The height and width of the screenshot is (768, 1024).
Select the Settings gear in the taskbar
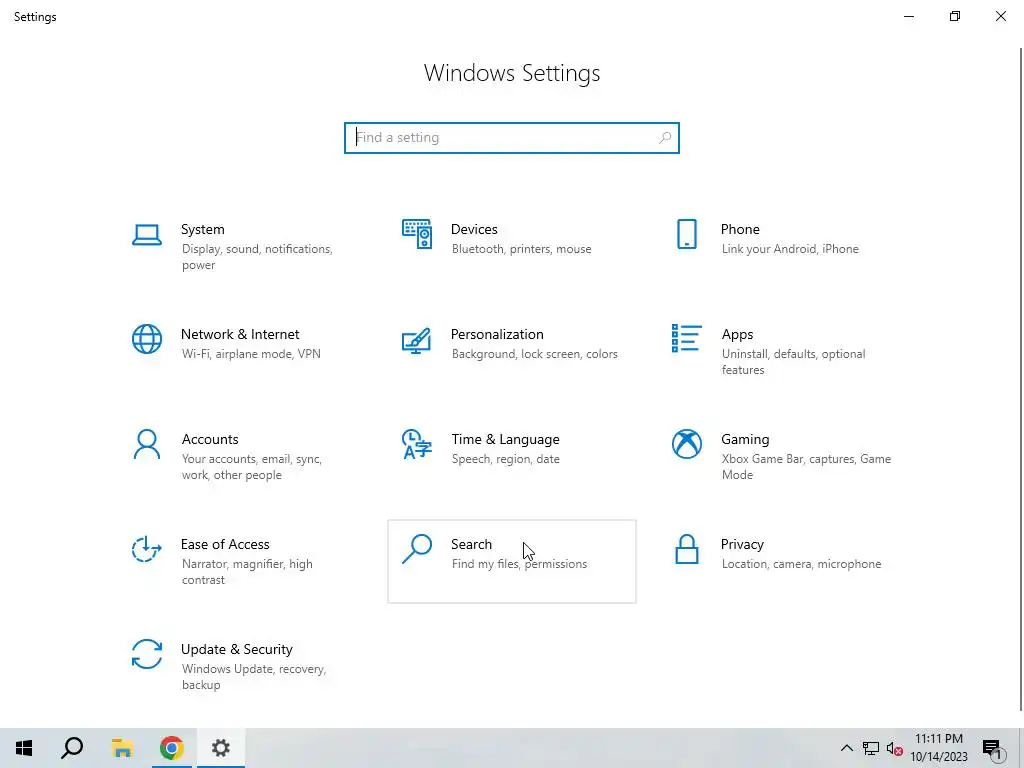point(221,748)
